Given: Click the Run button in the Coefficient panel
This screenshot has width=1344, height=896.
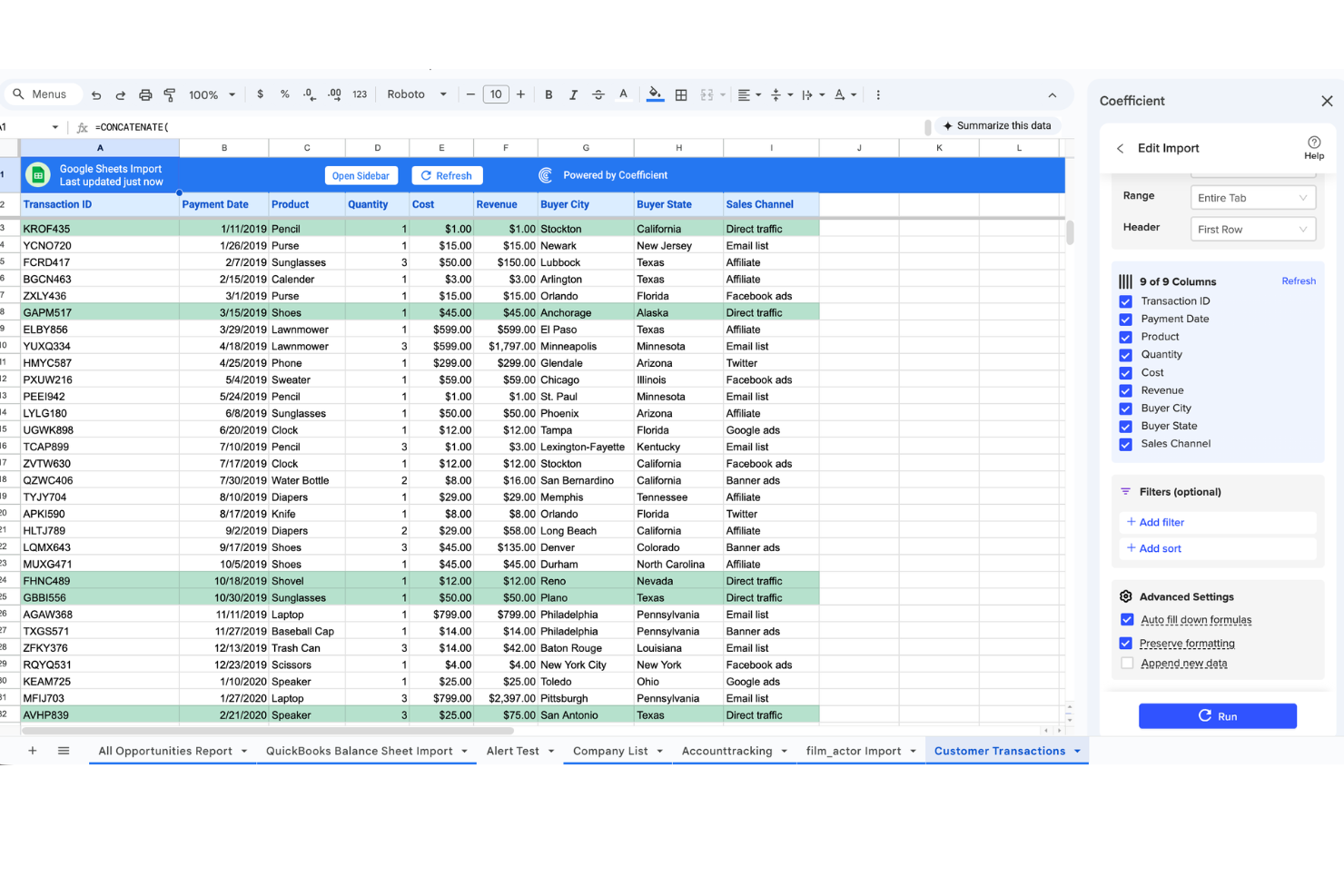Looking at the screenshot, I should (x=1218, y=715).
